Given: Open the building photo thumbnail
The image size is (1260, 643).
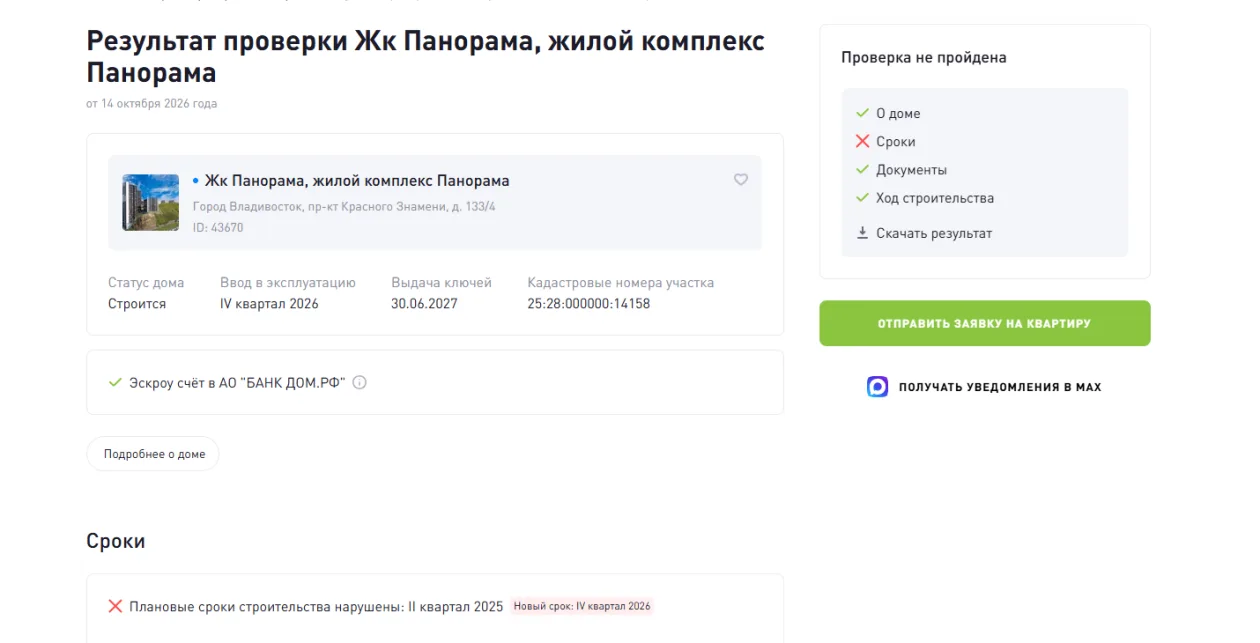Looking at the screenshot, I should (151, 202).
